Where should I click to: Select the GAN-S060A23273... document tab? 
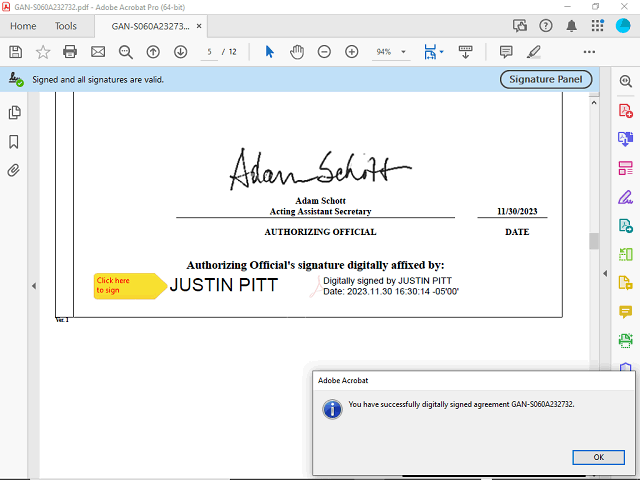point(150,26)
